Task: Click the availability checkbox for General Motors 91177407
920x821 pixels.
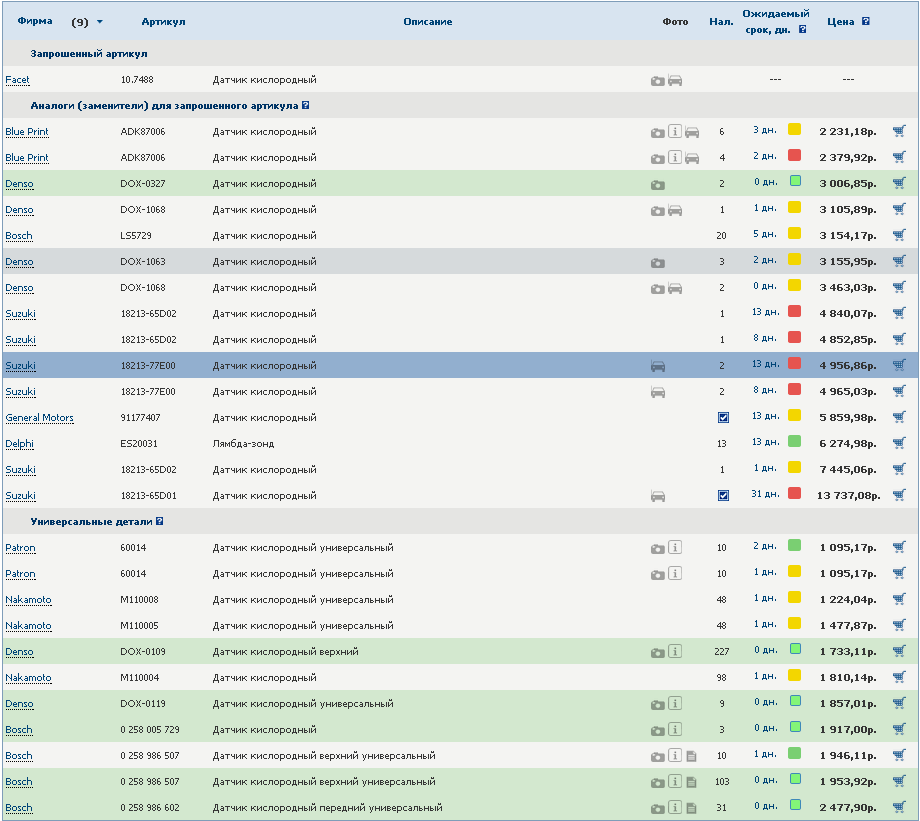Action: click(x=723, y=418)
